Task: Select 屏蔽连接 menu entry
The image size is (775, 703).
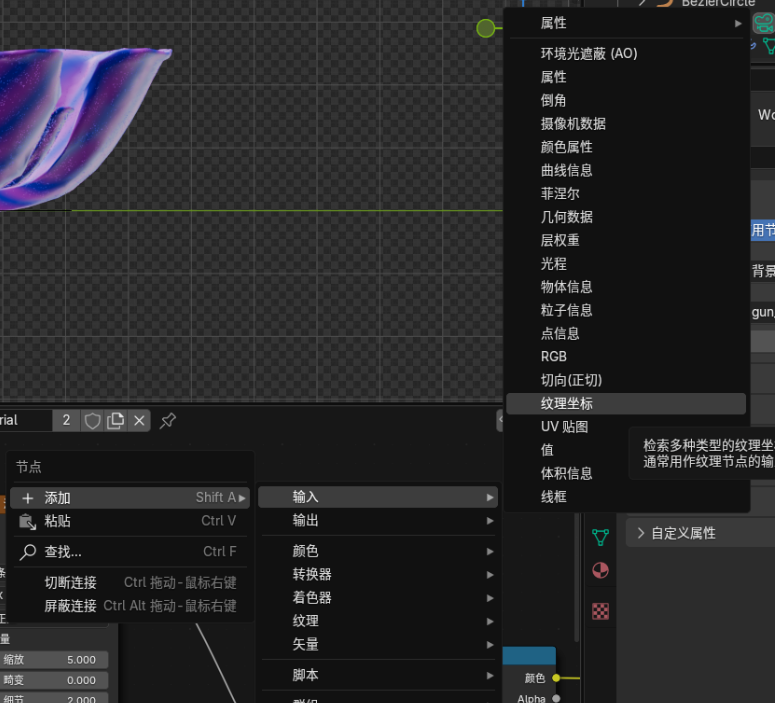Action: (129, 606)
